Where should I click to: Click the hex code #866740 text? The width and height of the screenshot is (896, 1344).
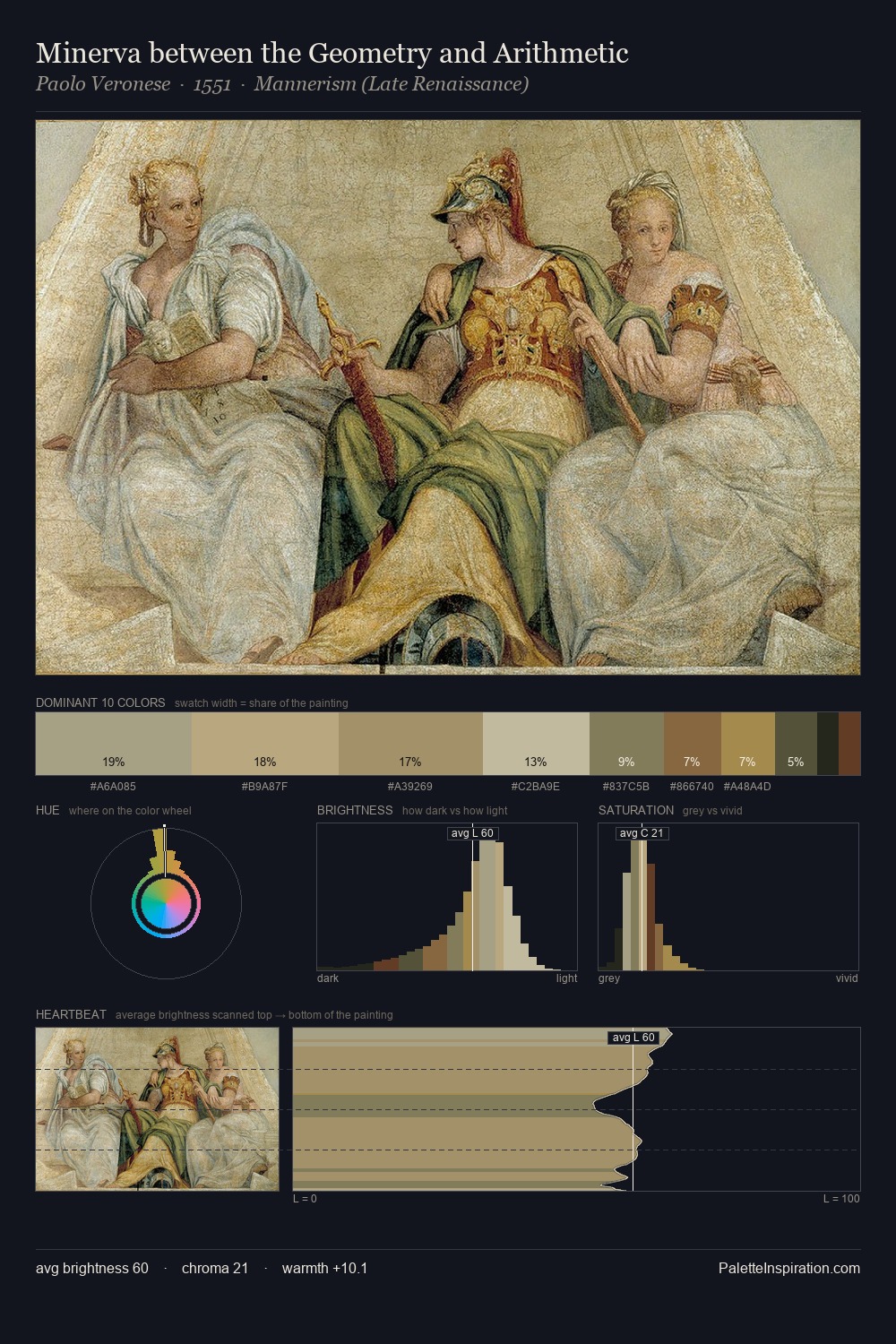[x=693, y=787]
